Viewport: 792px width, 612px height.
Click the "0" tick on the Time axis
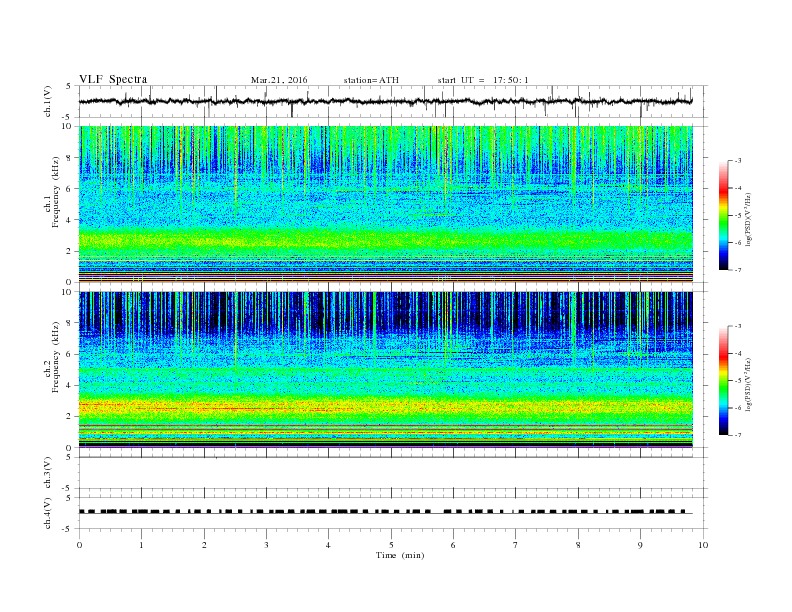pos(79,545)
